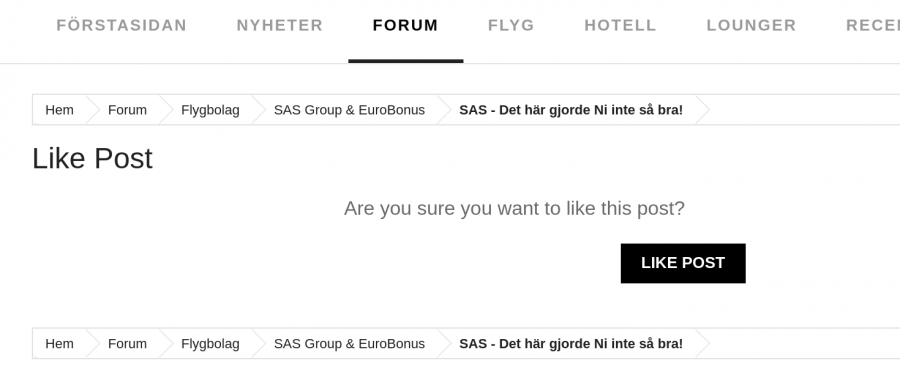Screen dimensions: 900x388
Task: Open the partially visible Rece... tab
Action: (872, 26)
